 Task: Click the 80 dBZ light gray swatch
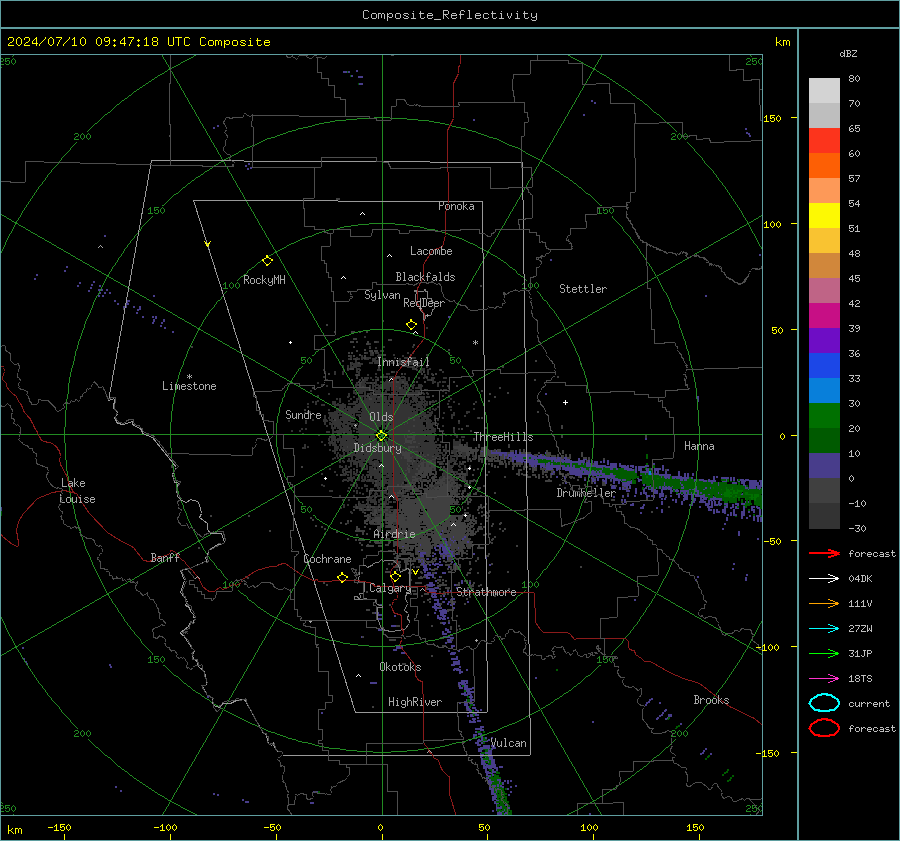(x=824, y=91)
